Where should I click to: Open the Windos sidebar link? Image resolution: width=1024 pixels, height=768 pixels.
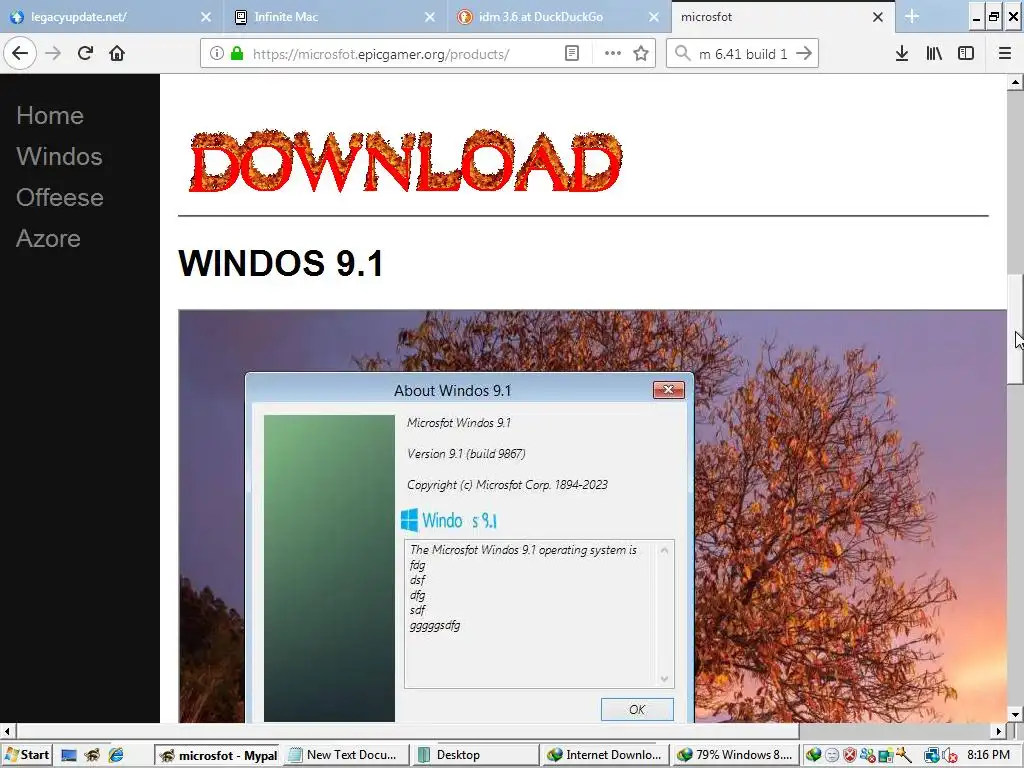tap(59, 157)
